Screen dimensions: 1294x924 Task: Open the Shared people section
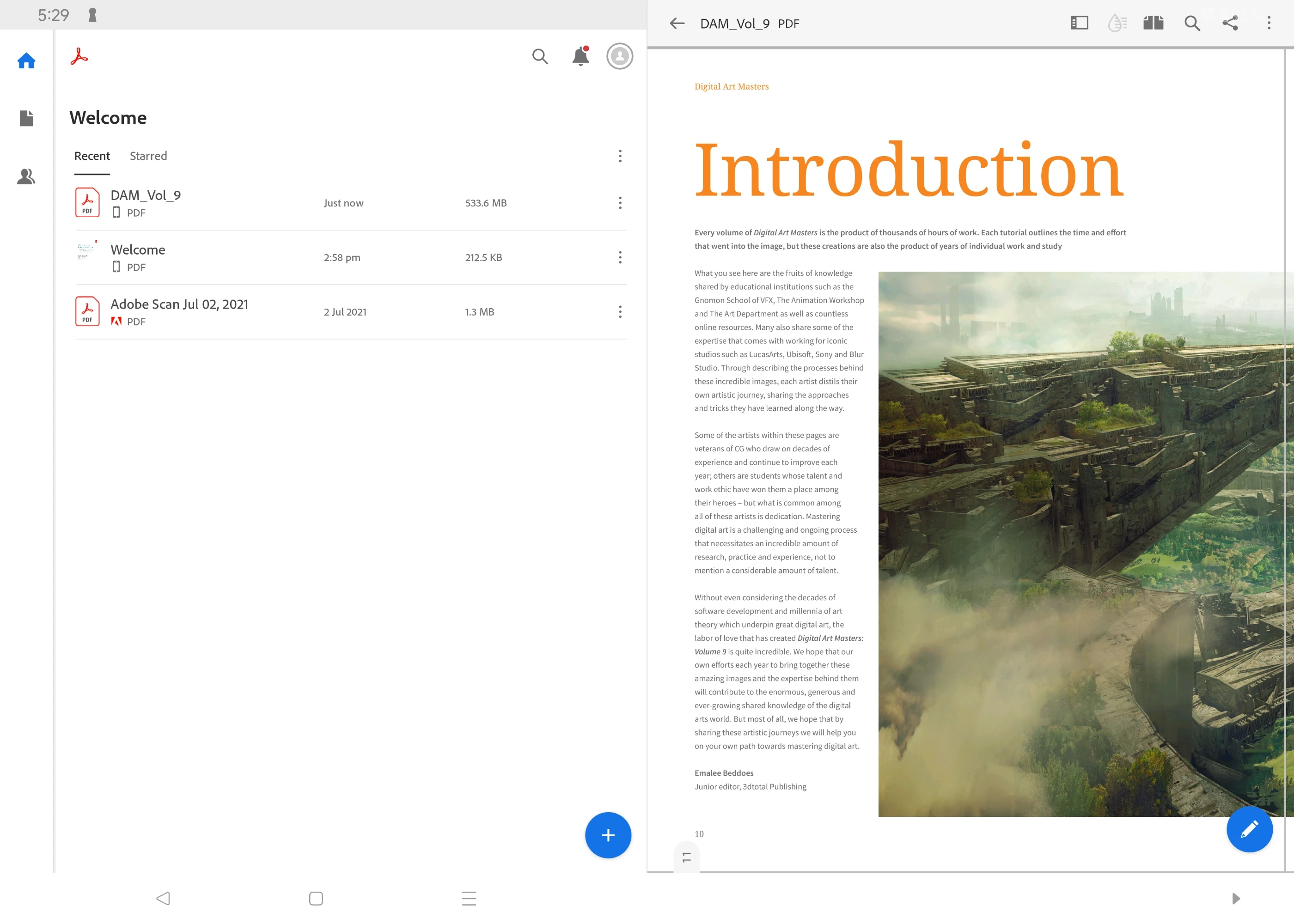click(x=26, y=176)
